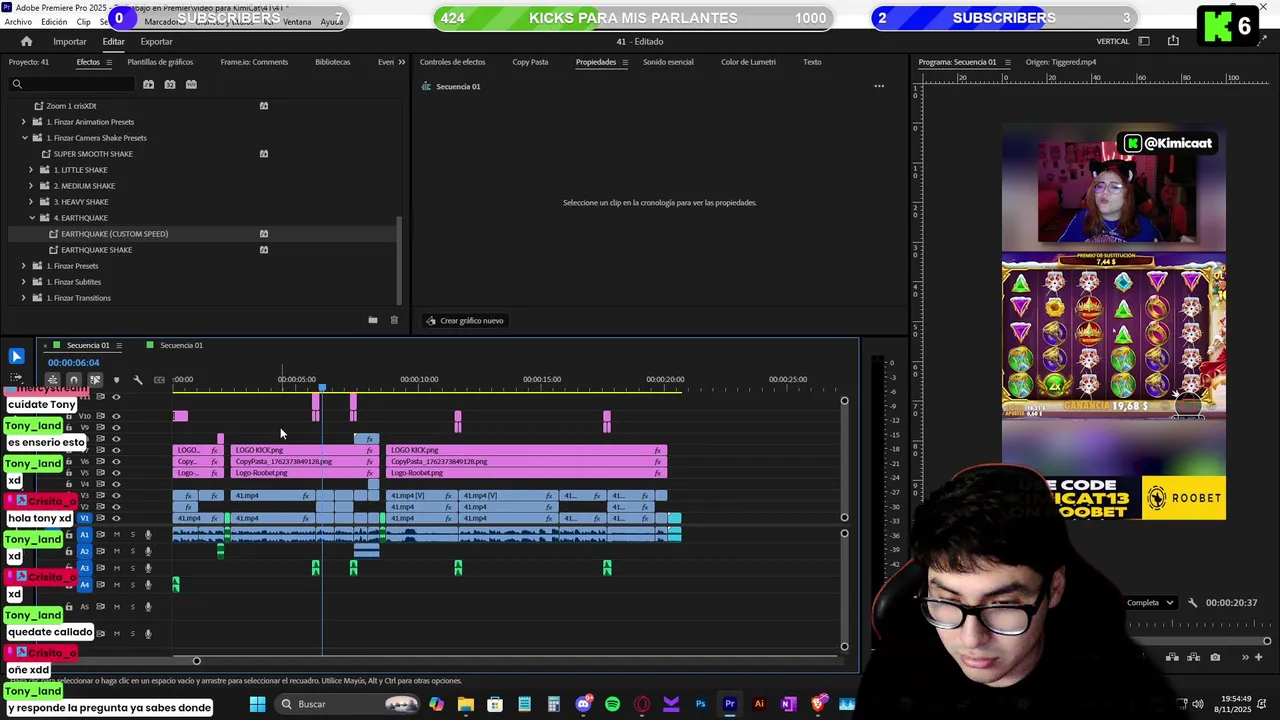Toggle lock on track V4
The image size is (1280, 720).
click(x=69, y=484)
